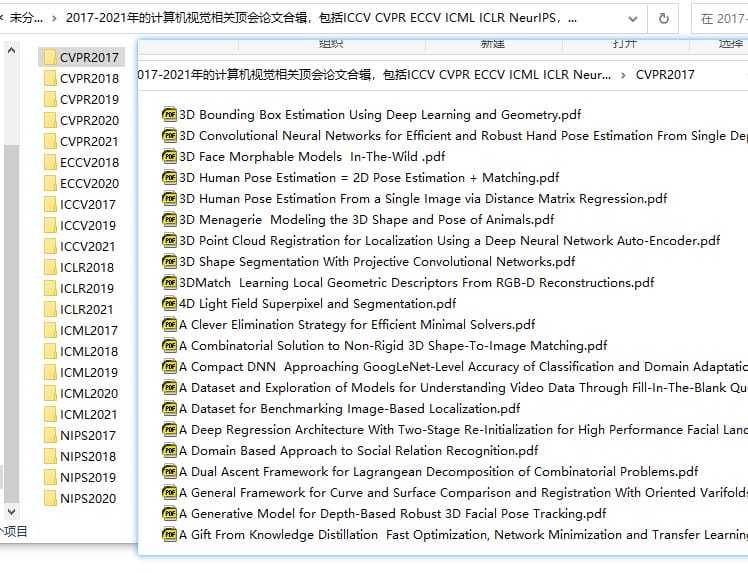Click PDF icon of A Clever Elimination Strategy file

coord(169,324)
